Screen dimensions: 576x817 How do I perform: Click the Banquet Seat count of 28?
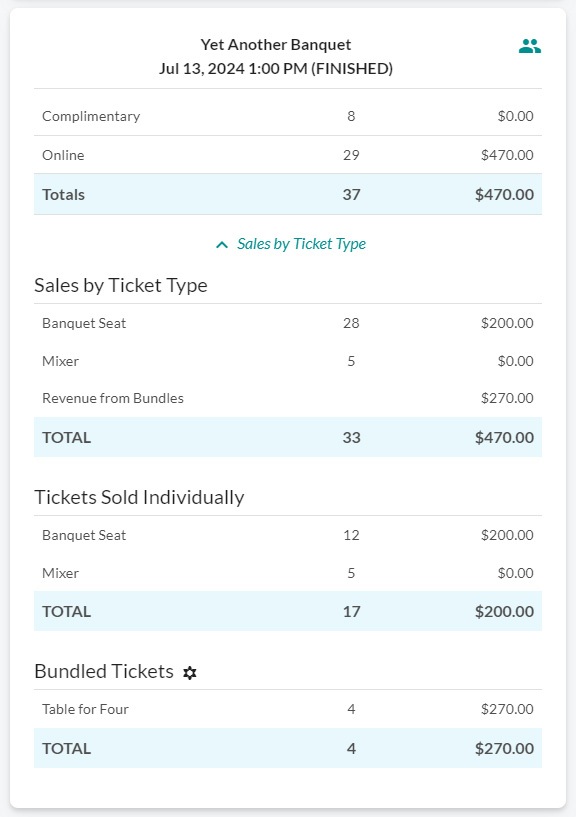coord(351,323)
